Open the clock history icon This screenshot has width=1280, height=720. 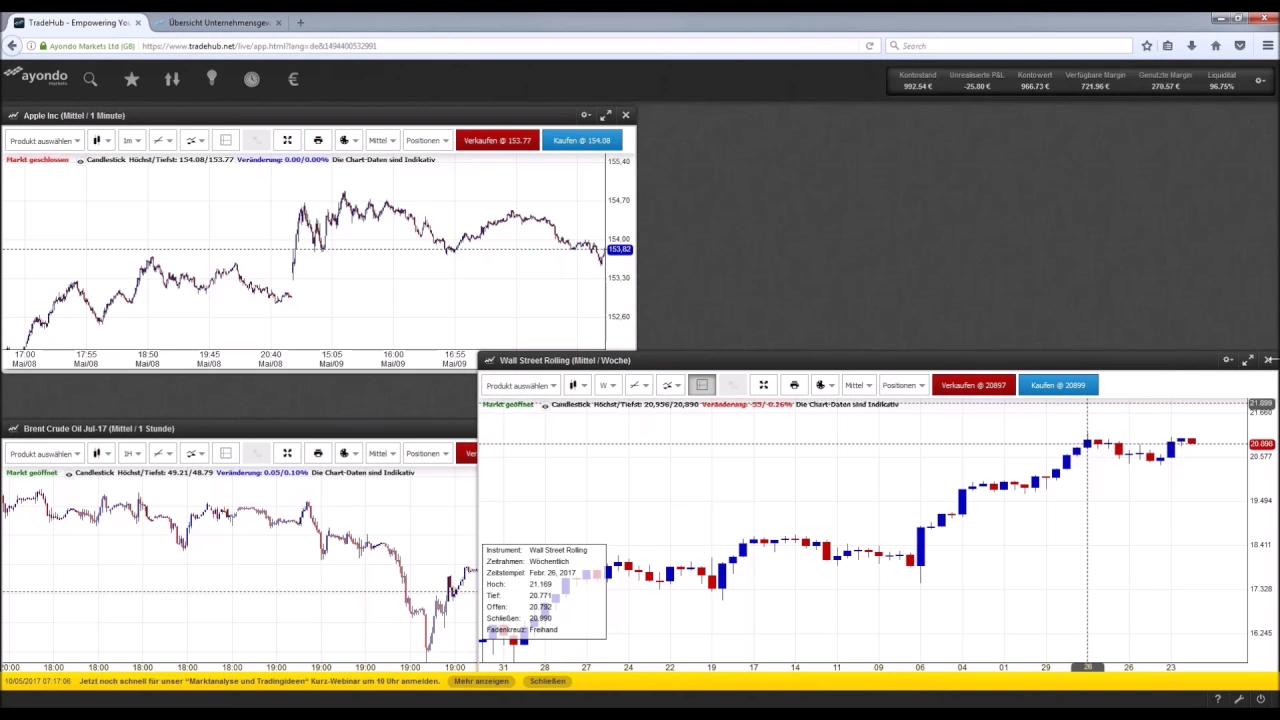252,79
